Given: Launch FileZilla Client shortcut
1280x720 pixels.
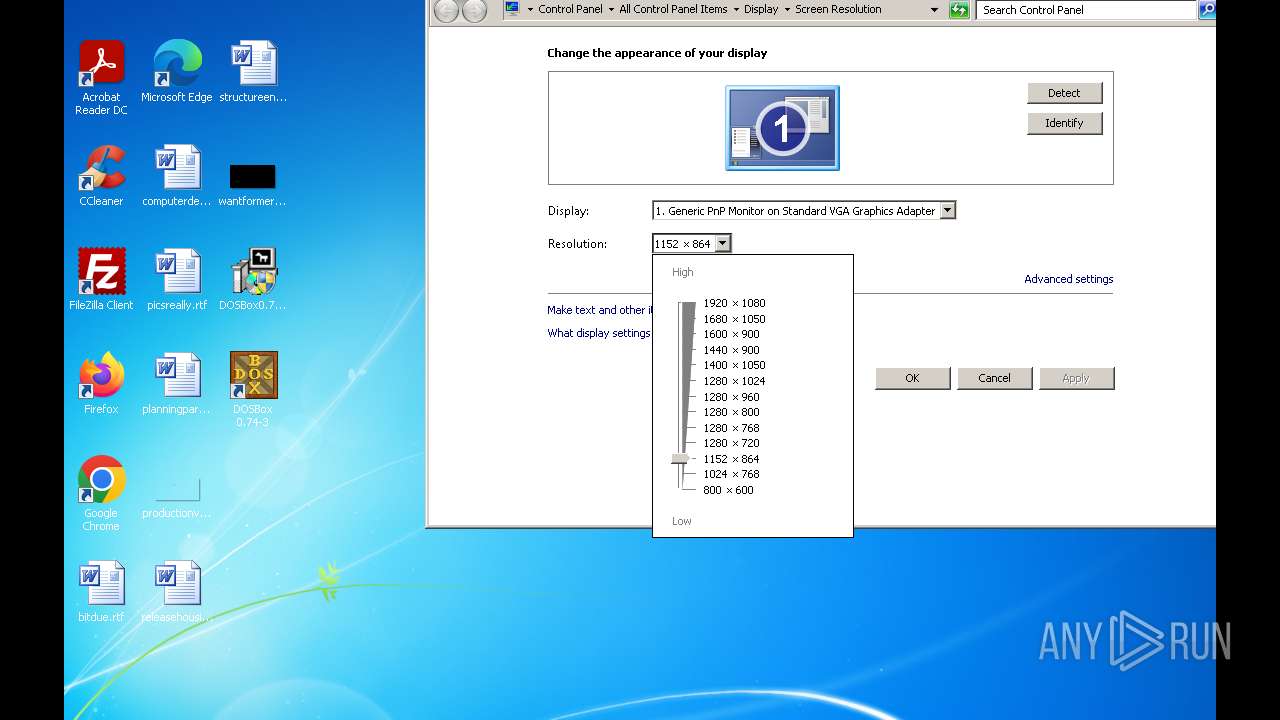Looking at the screenshot, I should pos(101,279).
